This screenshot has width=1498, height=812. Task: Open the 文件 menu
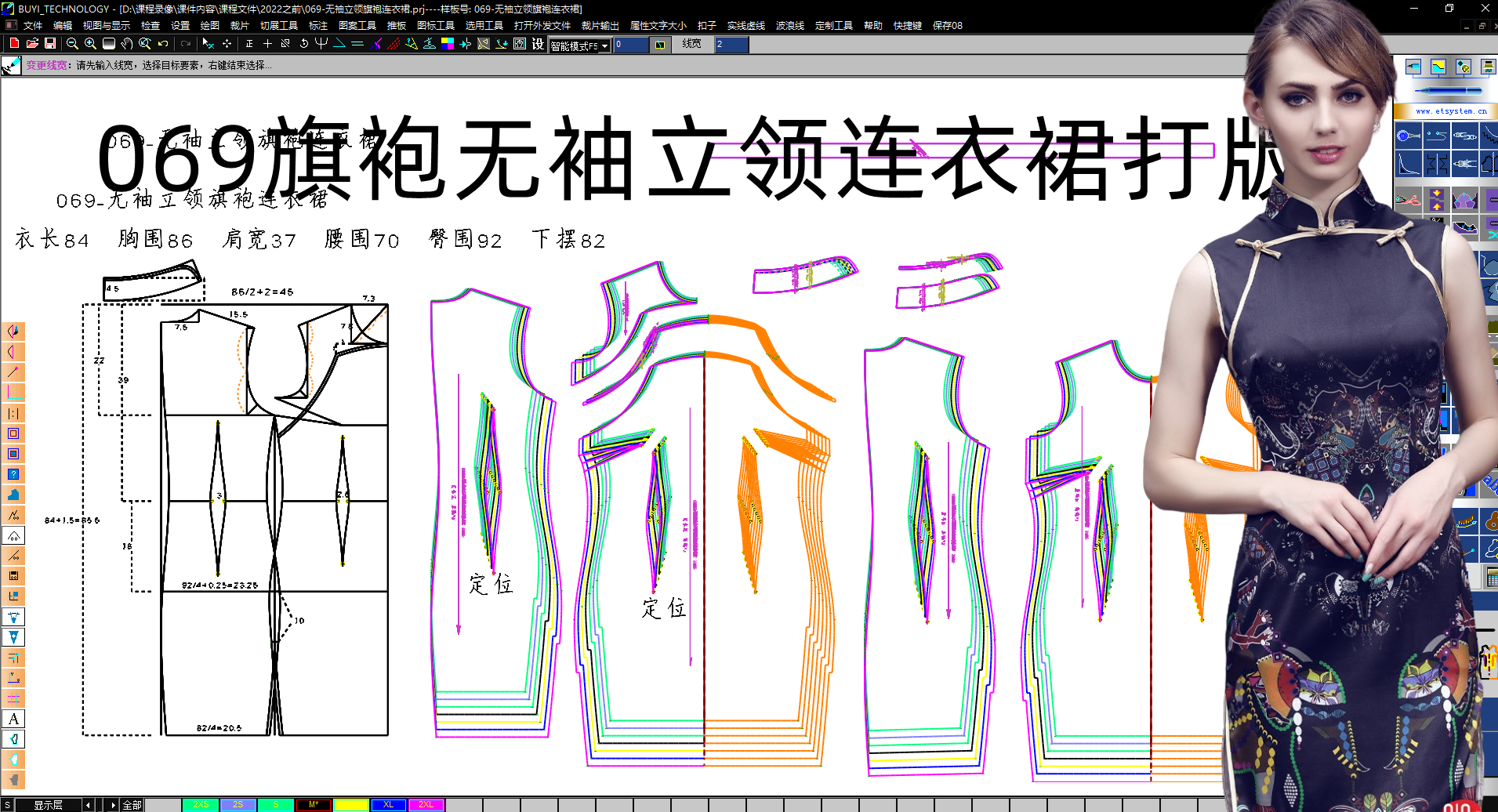pos(32,25)
